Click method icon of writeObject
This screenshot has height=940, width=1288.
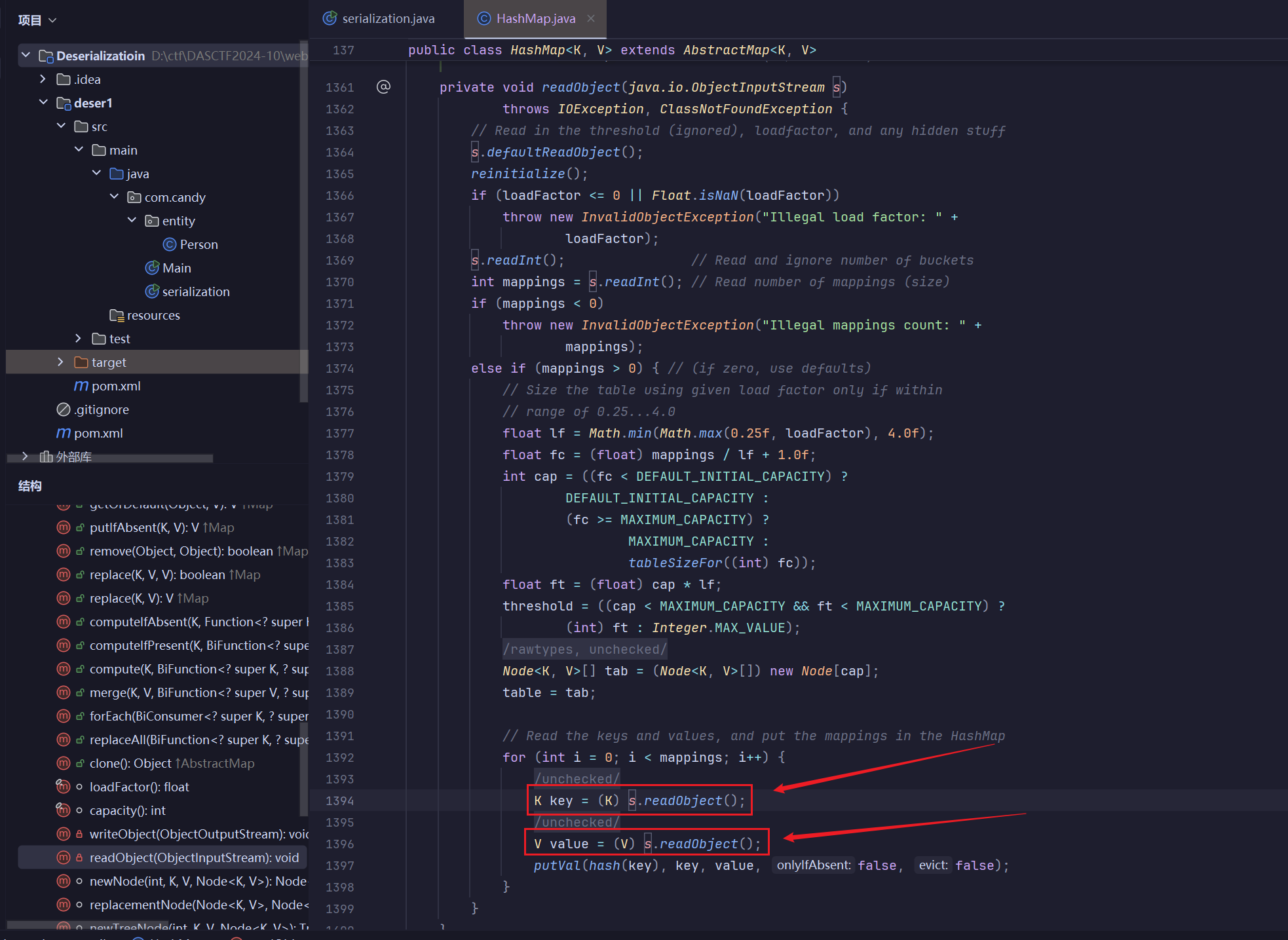pos(64,834)
